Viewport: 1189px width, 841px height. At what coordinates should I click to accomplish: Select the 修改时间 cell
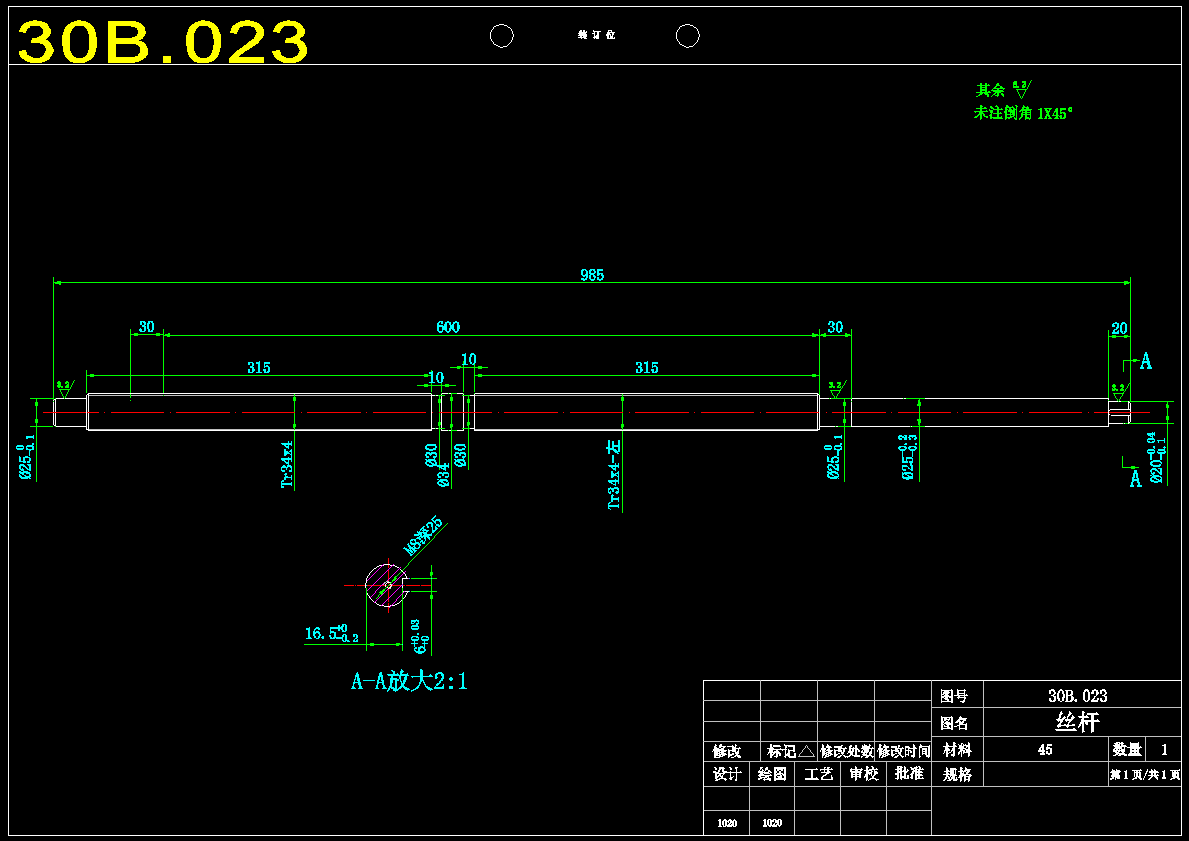903,751
